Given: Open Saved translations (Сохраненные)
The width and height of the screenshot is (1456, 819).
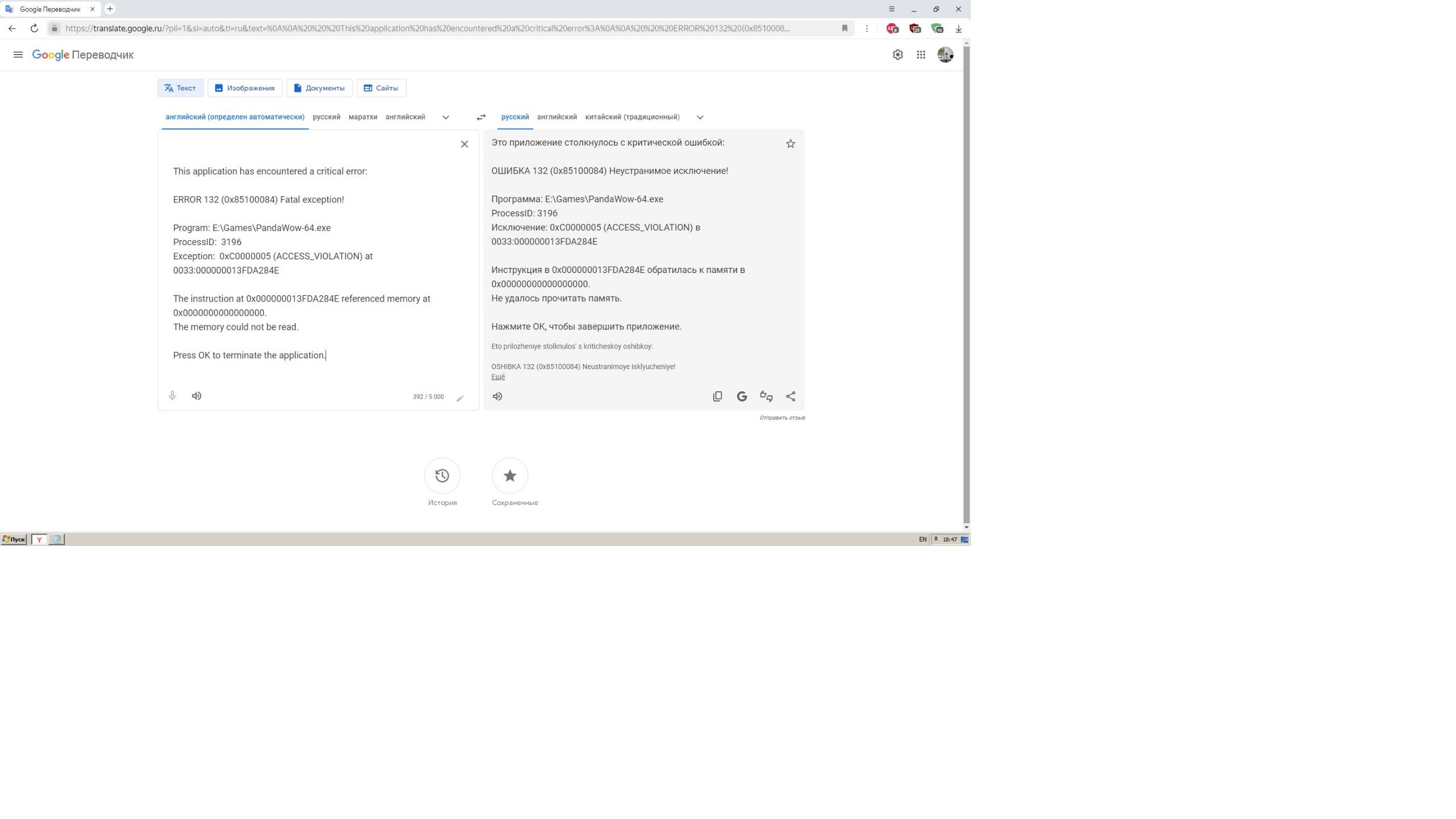Looking at the screenshot, I should [510, 475].
